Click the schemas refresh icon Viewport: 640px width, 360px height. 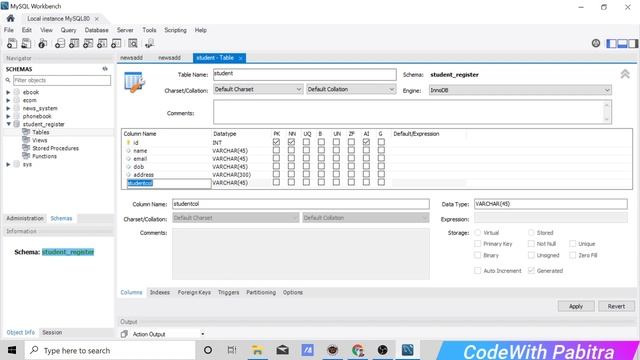[105, 69]
